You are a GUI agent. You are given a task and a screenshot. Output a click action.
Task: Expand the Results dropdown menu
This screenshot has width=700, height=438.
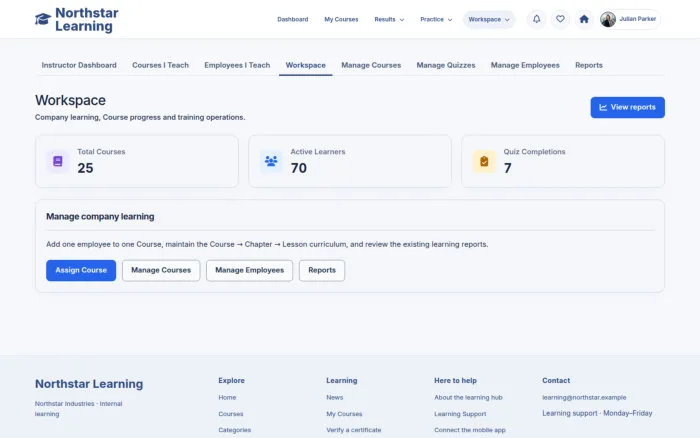tap(389, 20)
